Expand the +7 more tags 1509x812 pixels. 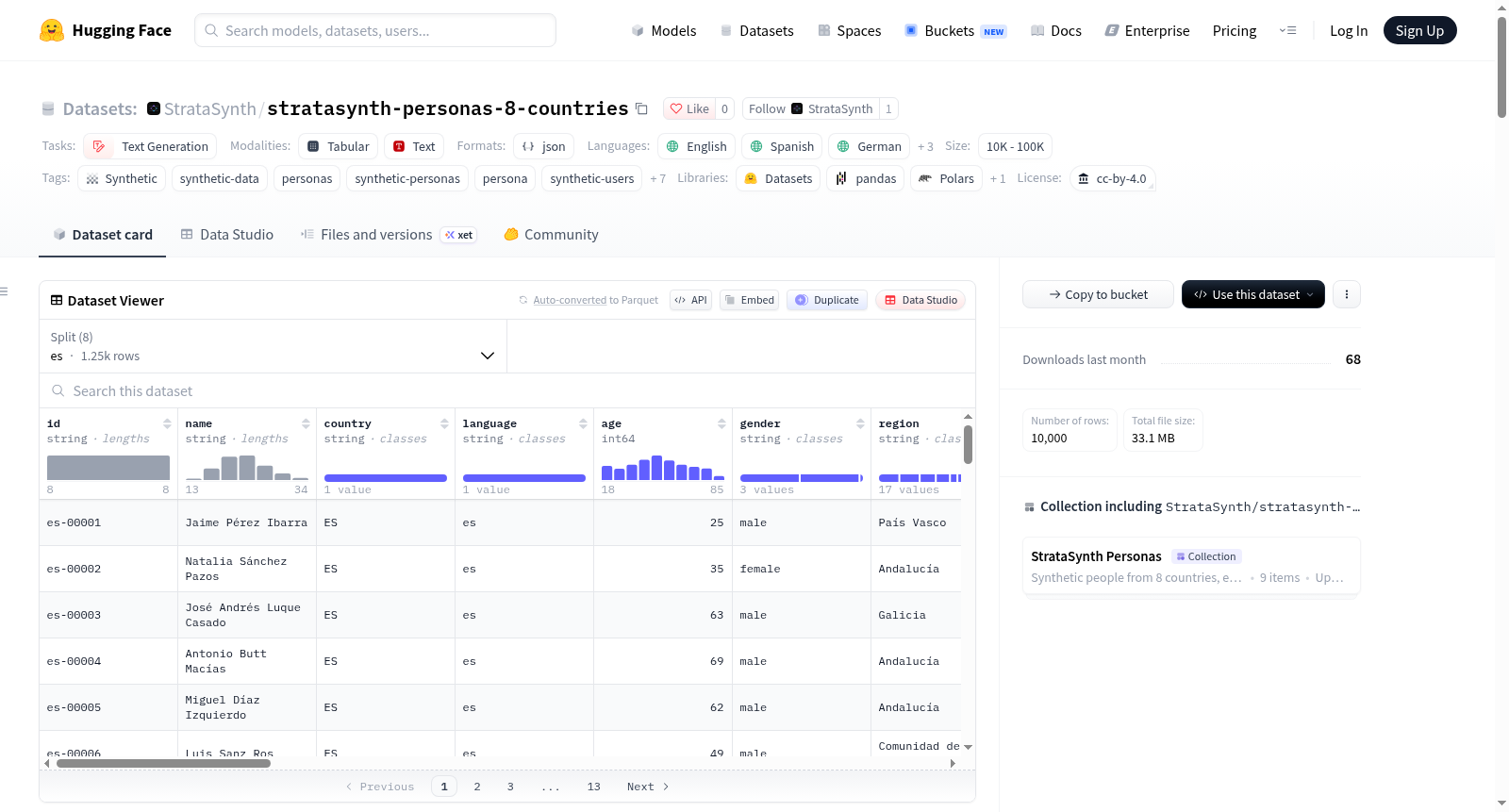tap(657, 178)
